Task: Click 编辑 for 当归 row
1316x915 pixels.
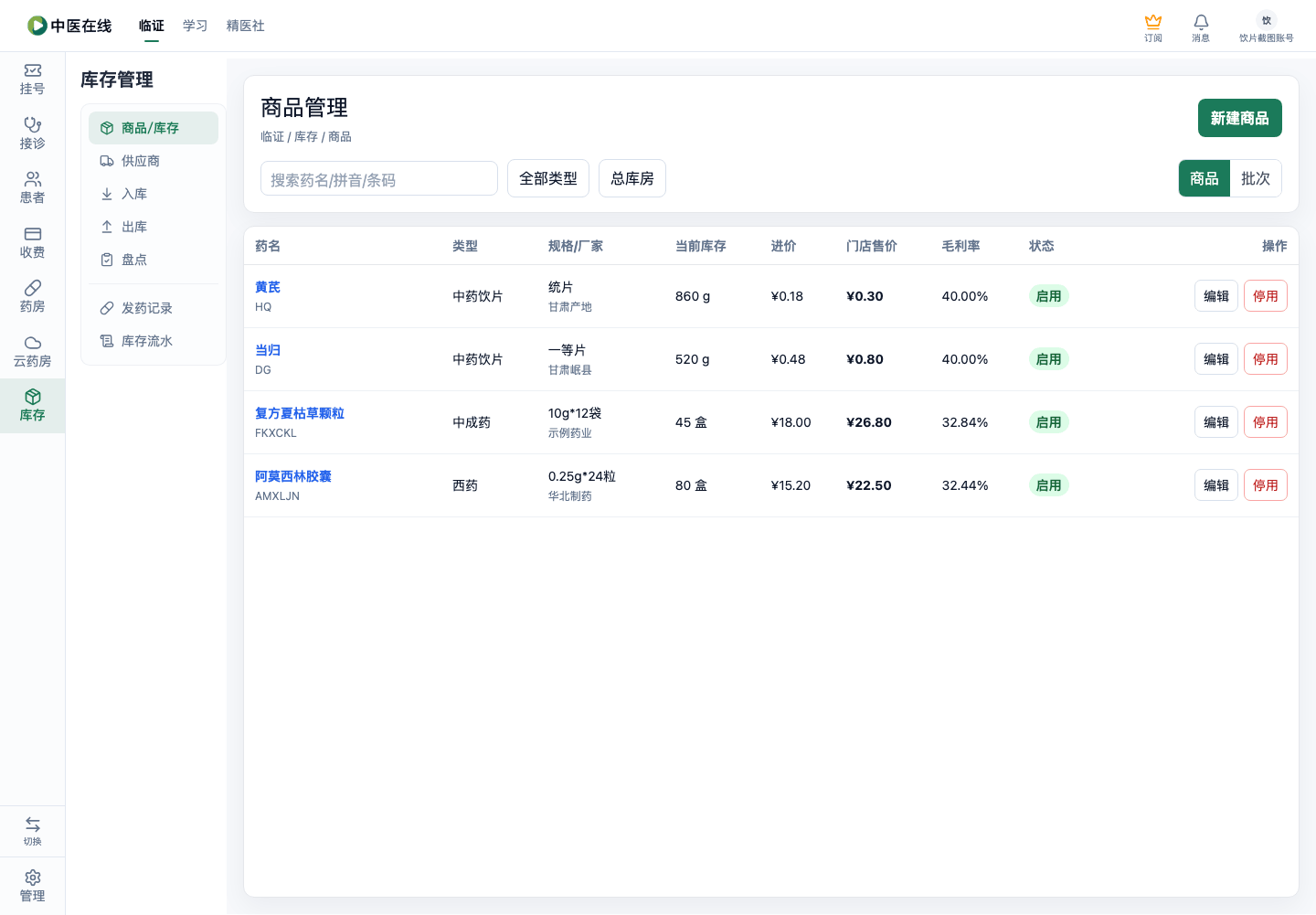Action: coord(1216,359)
